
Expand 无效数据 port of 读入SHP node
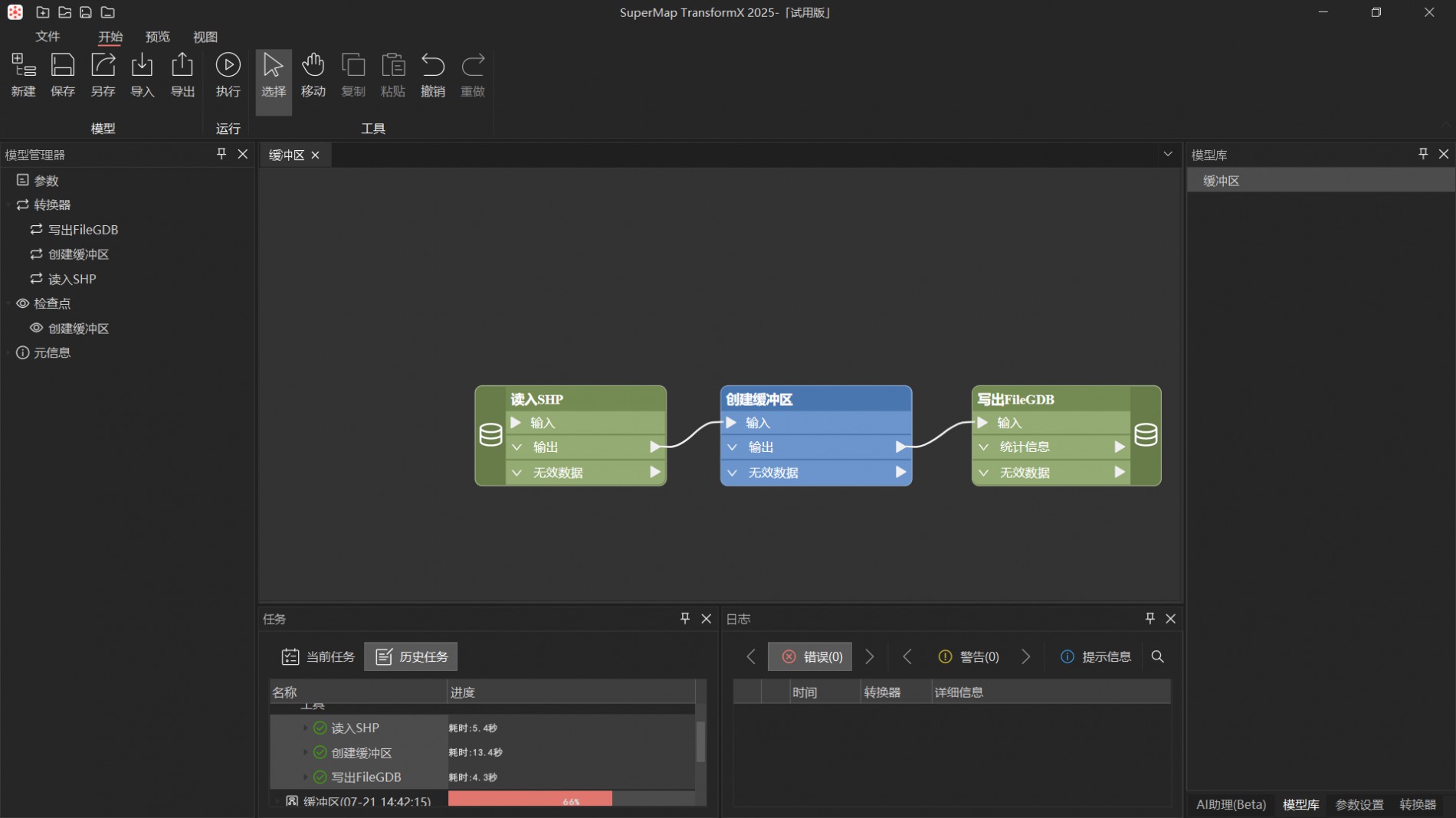(x=517, y=473)
